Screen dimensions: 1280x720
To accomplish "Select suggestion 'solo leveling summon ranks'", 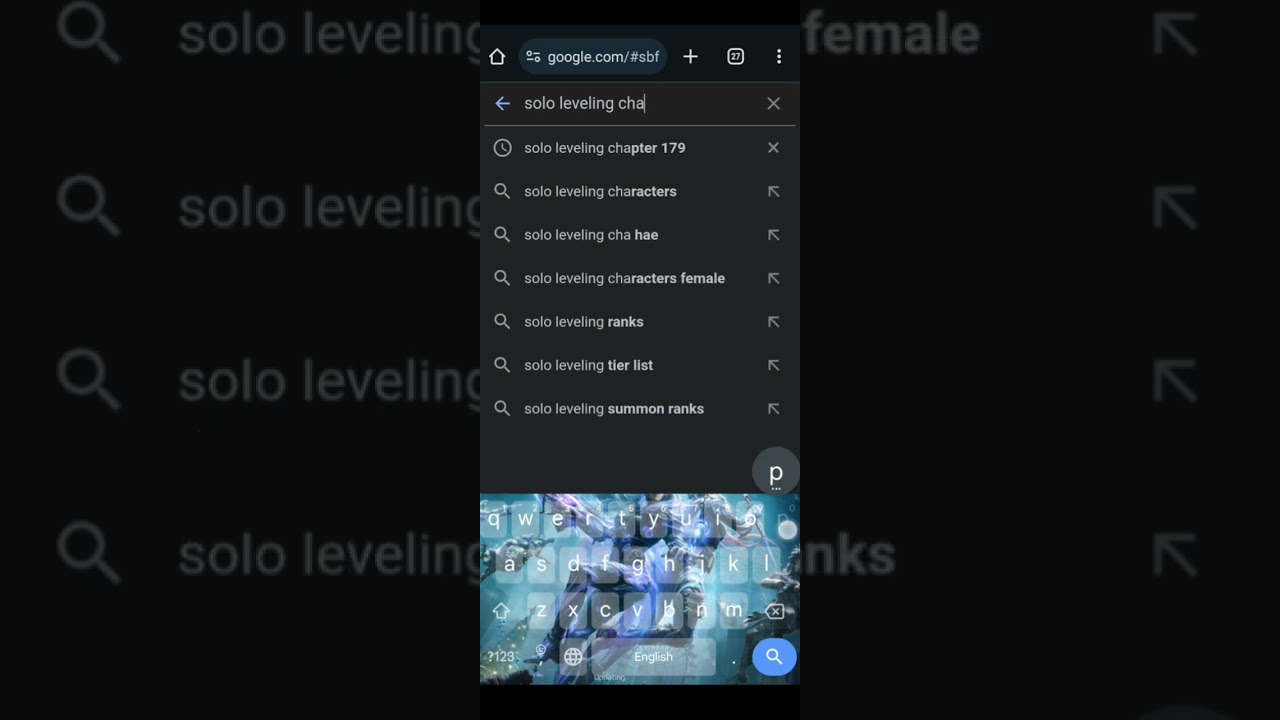I will [x=614, y=409].
